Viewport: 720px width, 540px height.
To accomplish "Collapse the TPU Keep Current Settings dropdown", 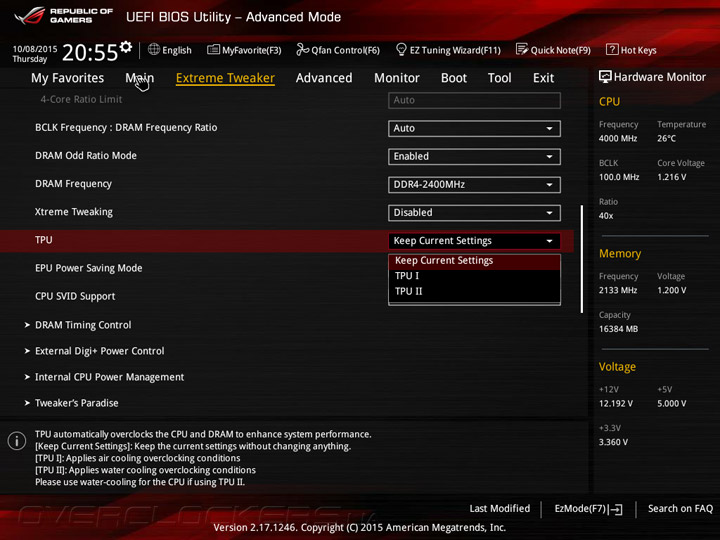I will [474, 241].
